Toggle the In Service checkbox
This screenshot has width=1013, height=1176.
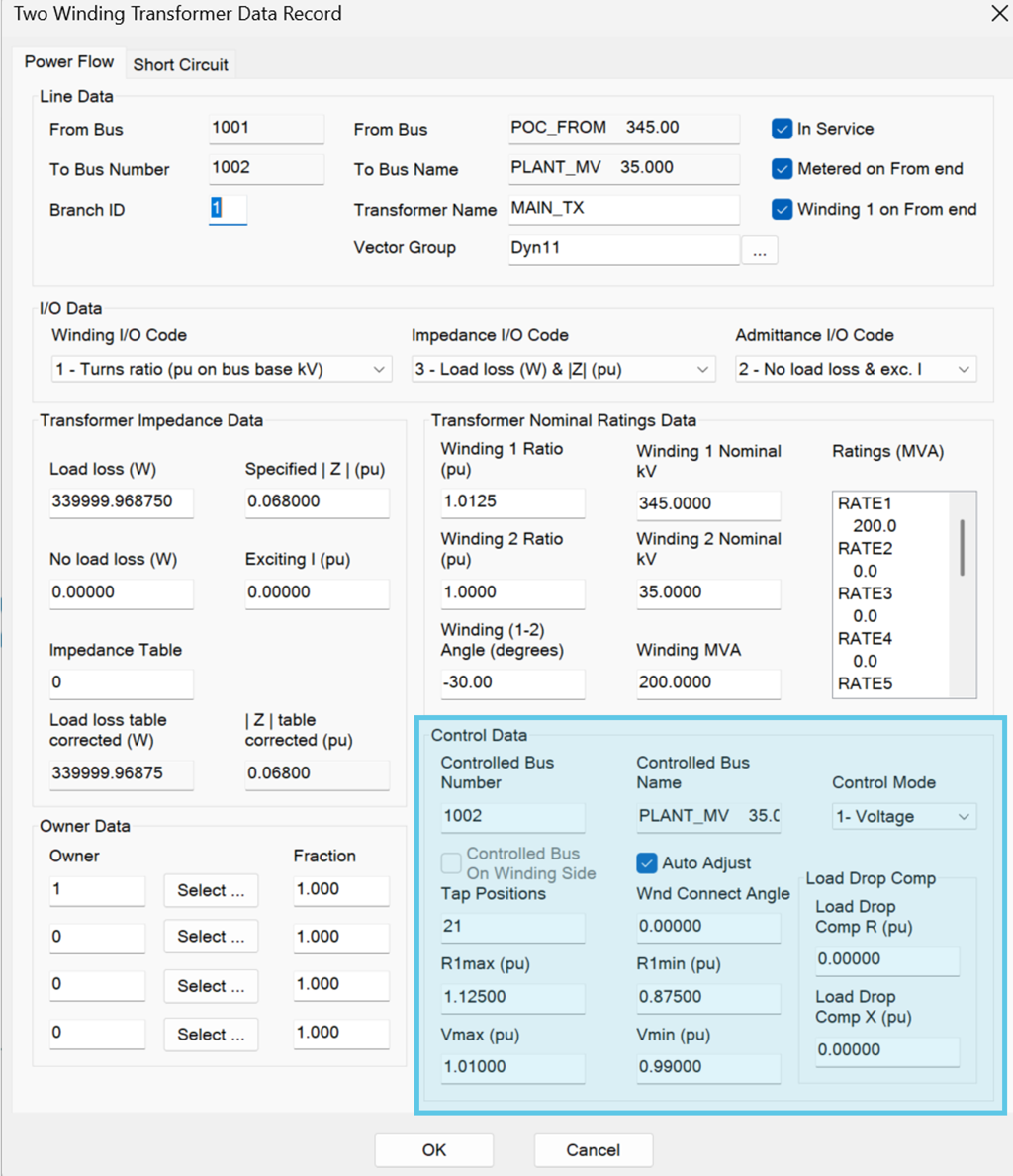(782, 129)
